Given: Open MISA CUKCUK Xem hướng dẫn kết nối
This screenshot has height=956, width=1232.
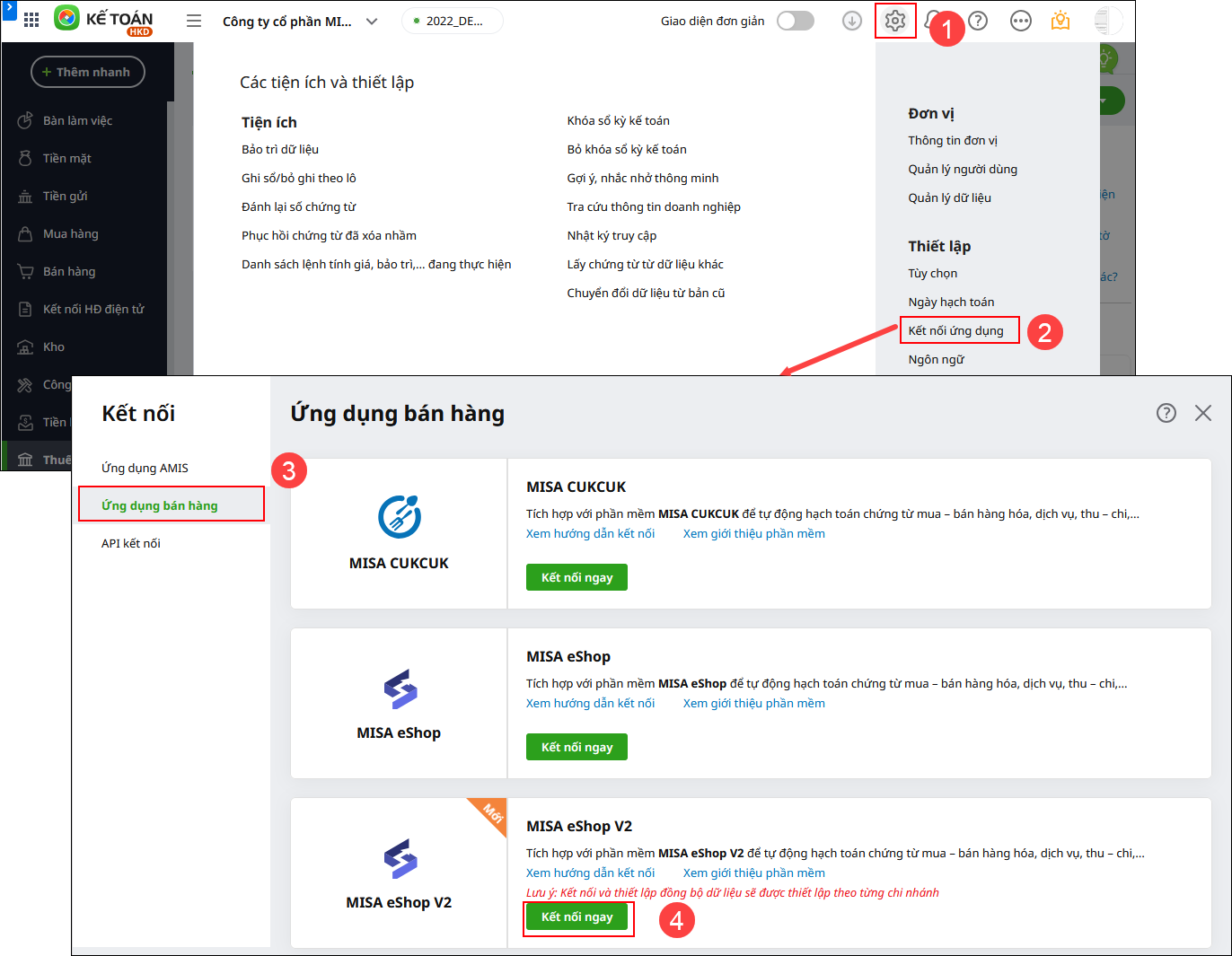Looking at the screenshot, I should (x=590, y=533).
